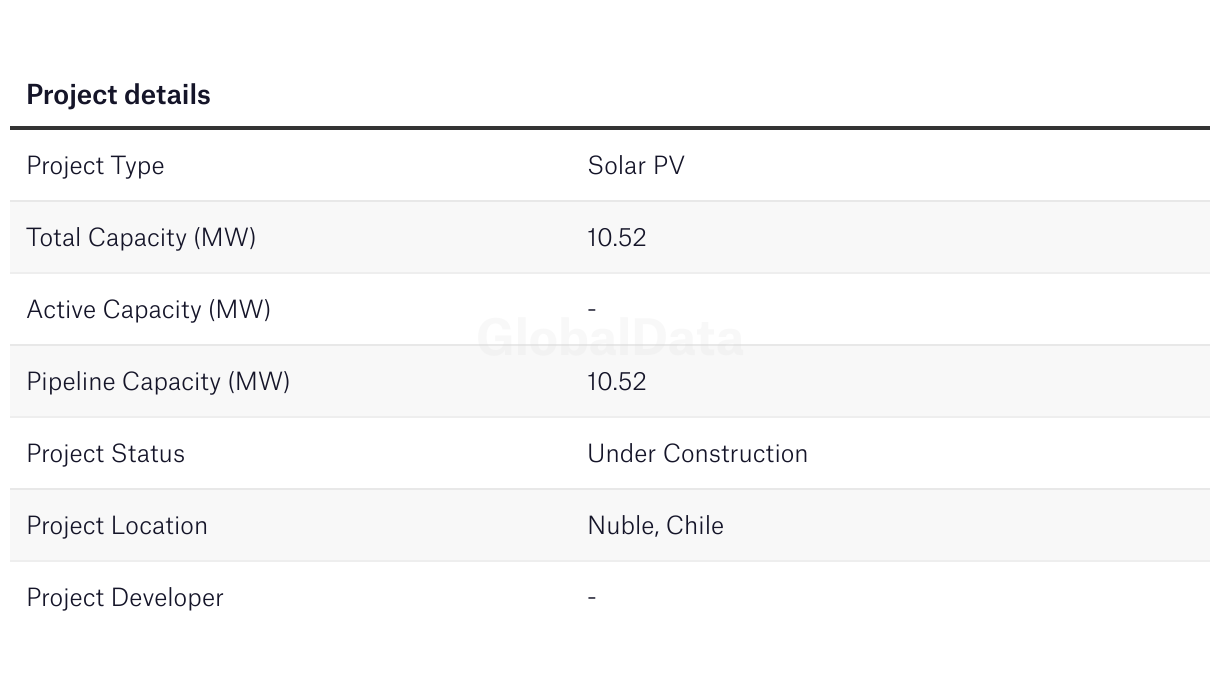
Task: Select the Active Capacity (MW) label
Action: pyautogui.click(x=149, y=310)
